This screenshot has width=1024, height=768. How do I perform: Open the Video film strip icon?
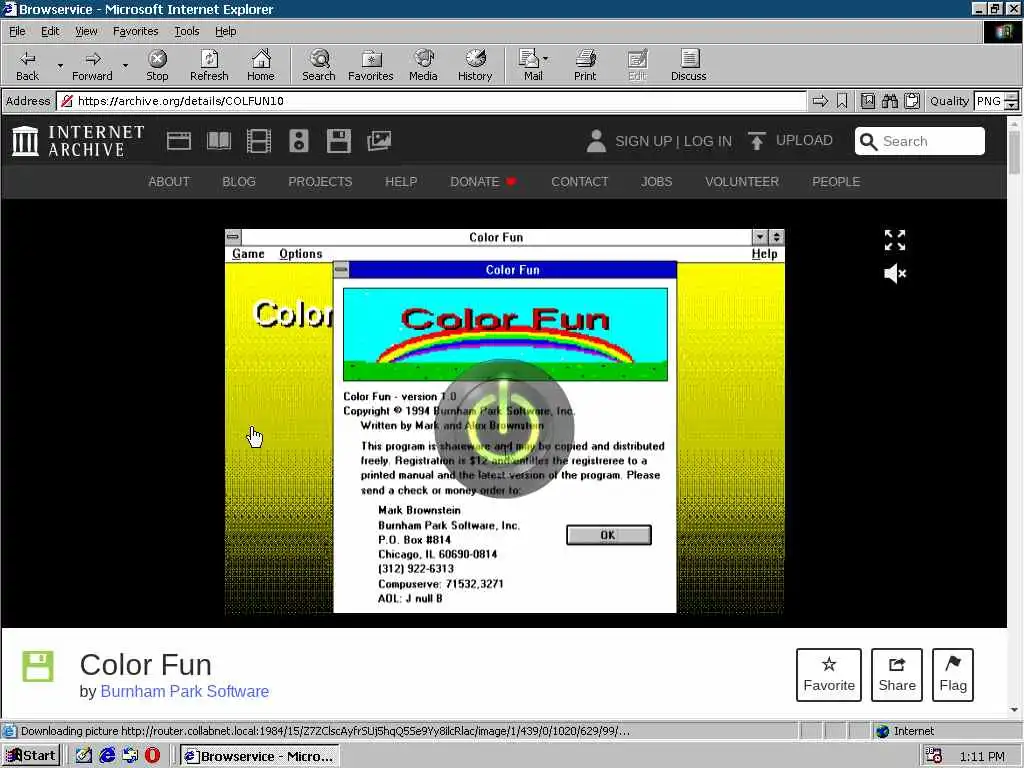(259, 141)
